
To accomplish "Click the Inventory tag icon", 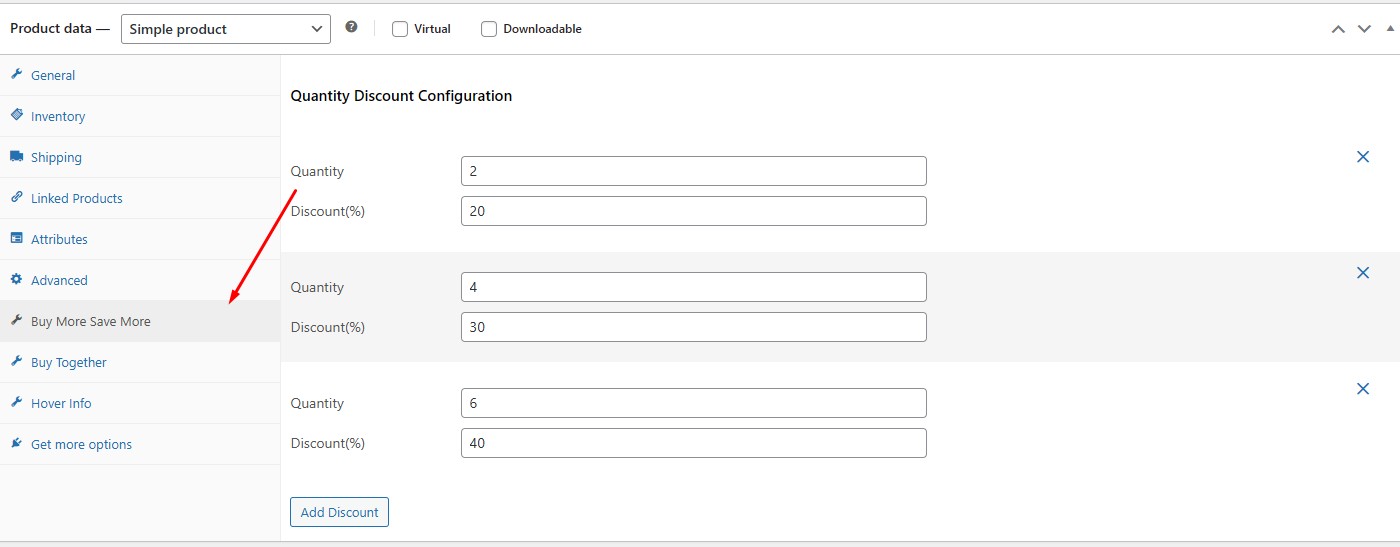I will click(16, 116).
